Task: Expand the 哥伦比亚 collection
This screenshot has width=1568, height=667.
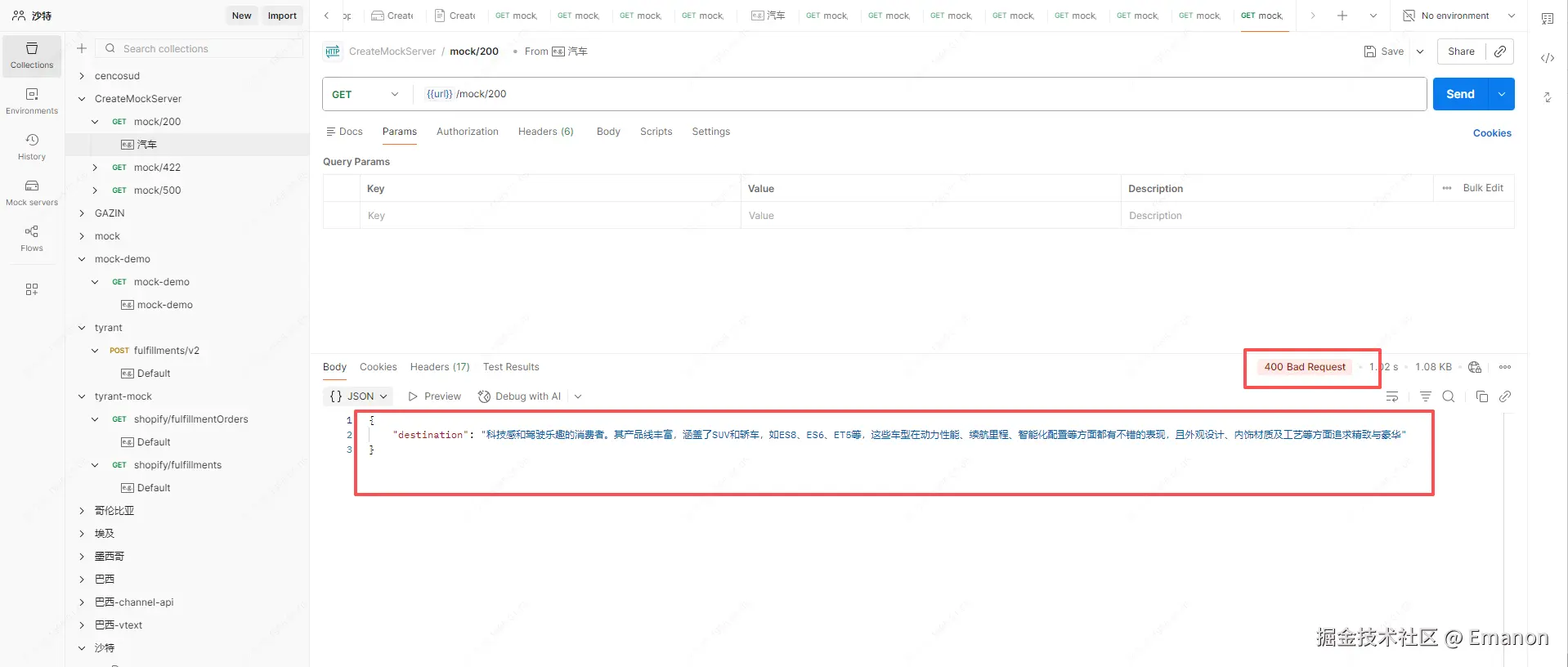Action: (x=82, y=511)
